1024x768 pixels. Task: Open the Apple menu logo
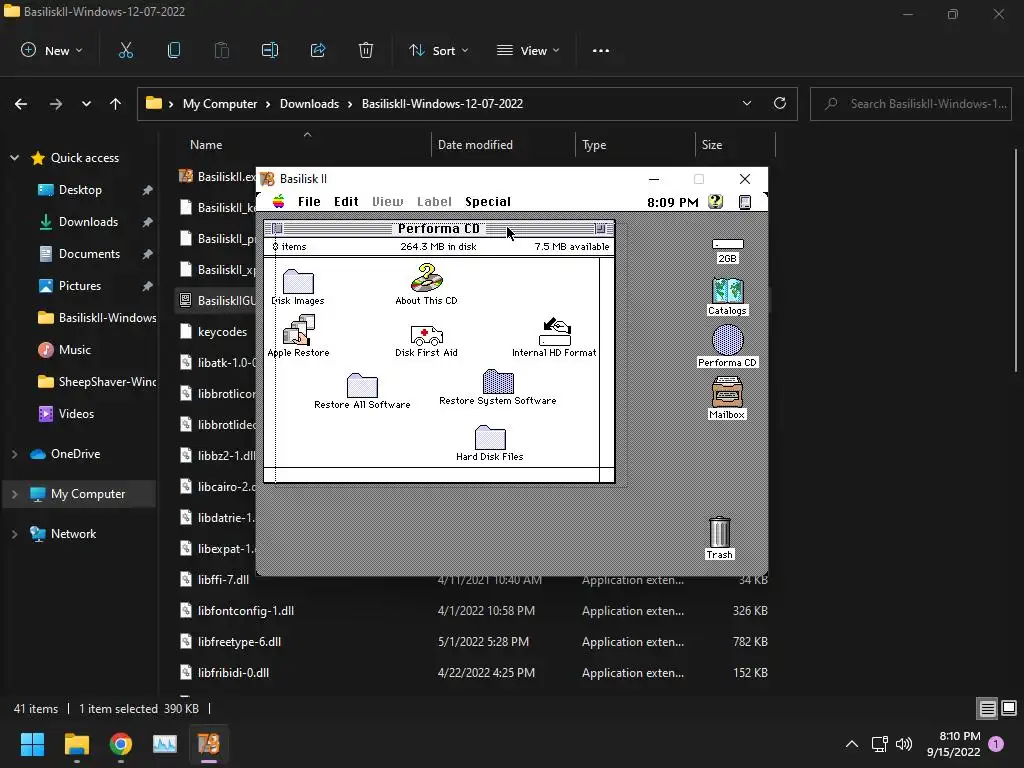[279, 201]
